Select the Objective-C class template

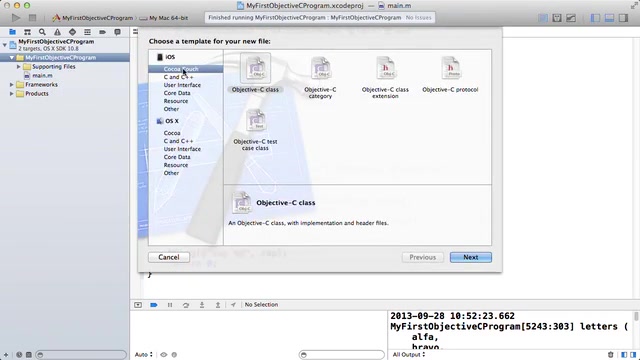256,73
